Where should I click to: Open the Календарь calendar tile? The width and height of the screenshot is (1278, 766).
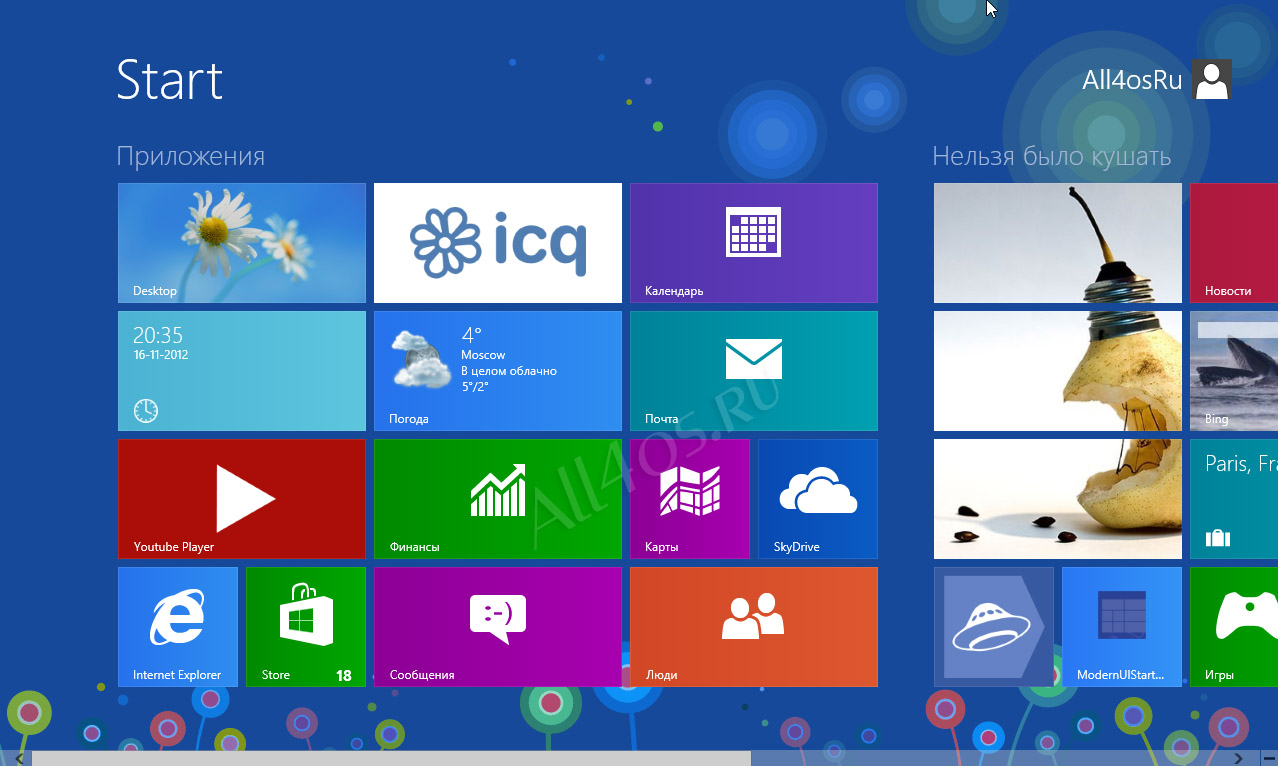click(754, 243)
